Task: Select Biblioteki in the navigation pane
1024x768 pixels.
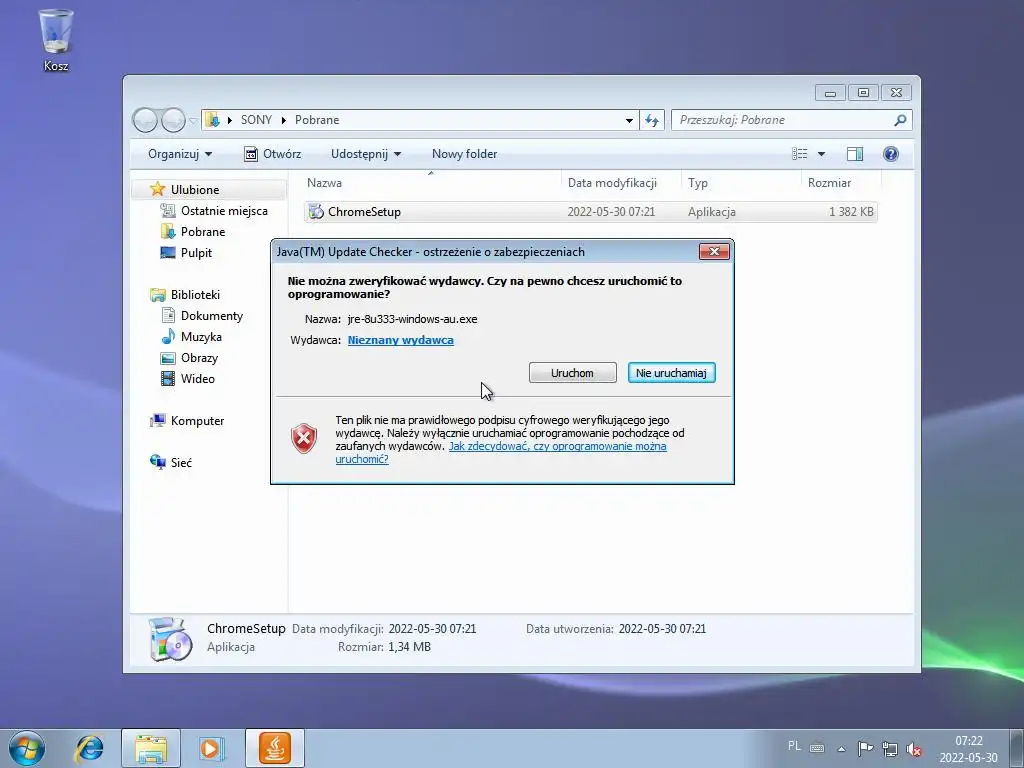Action: click(195, 295)
